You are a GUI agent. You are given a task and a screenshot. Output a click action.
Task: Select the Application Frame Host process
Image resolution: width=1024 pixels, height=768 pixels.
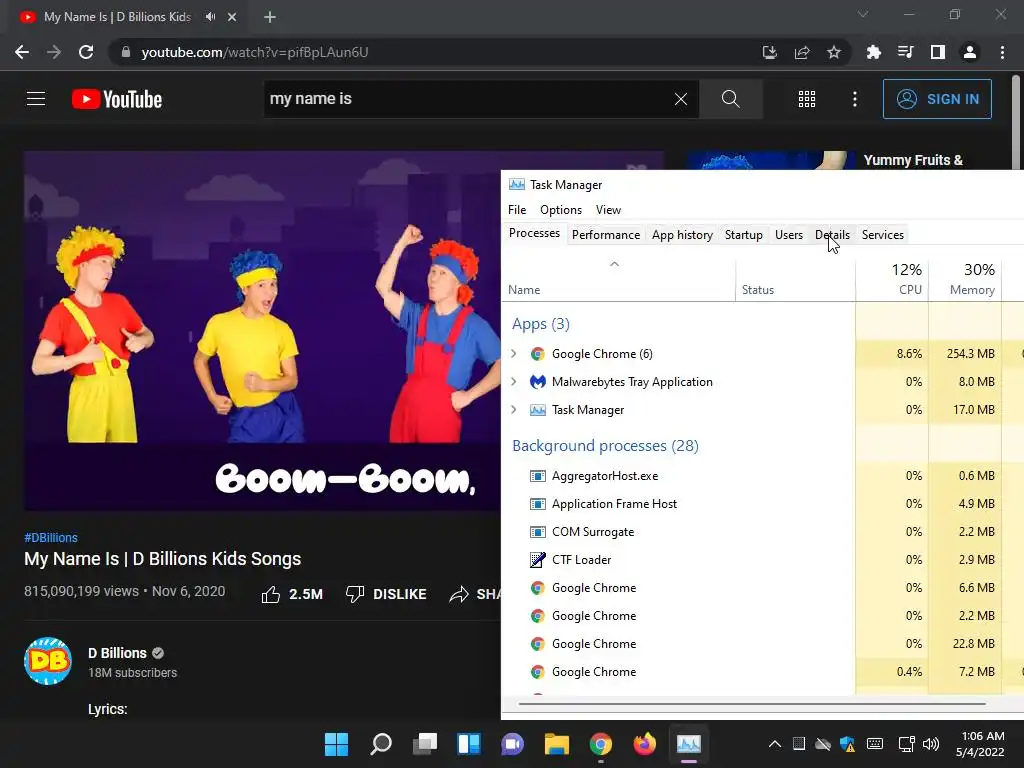pos(614,504)
